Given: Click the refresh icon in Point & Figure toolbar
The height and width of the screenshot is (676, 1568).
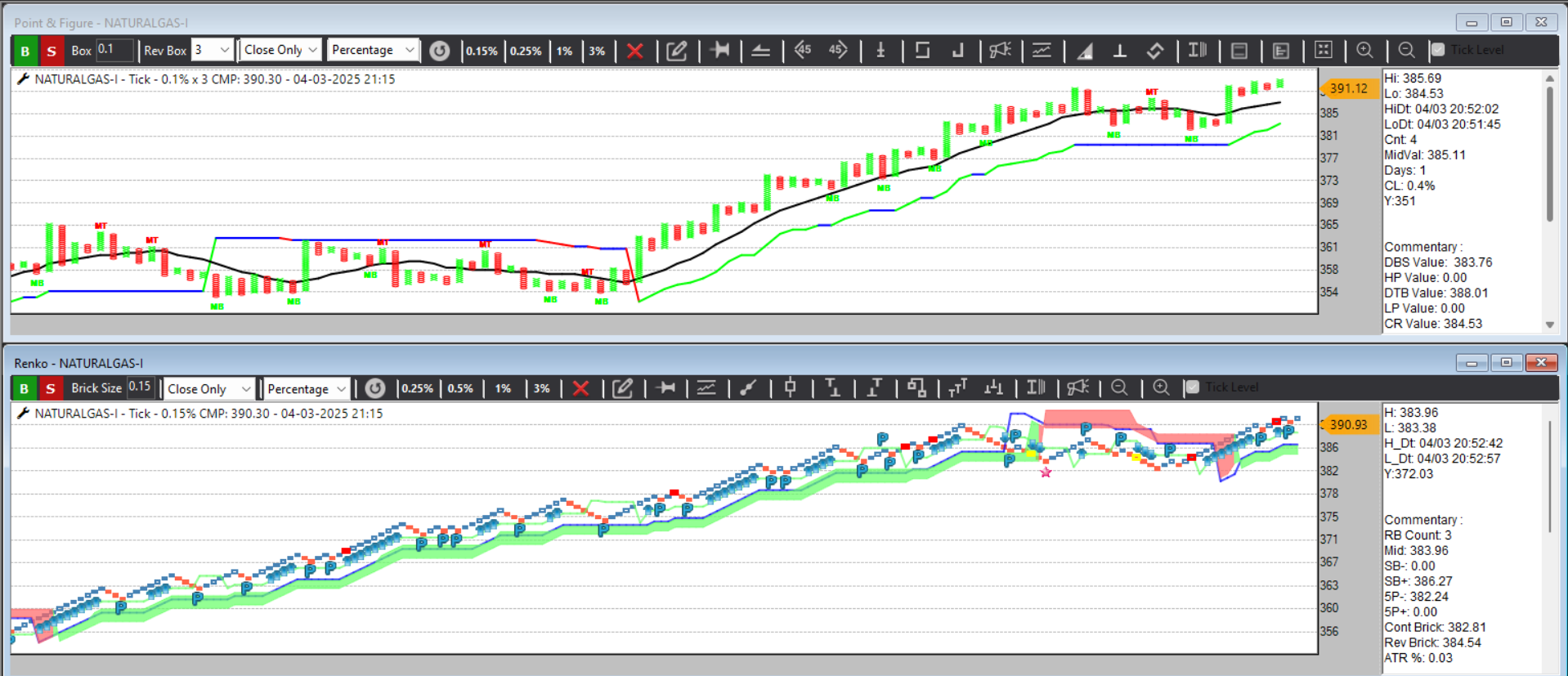Looking at the screenshot, I should point(440,51).
